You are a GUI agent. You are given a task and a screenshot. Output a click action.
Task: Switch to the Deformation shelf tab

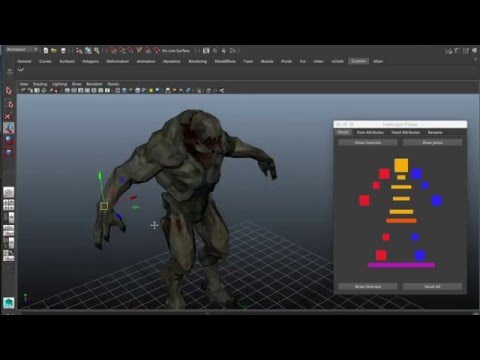118,61
